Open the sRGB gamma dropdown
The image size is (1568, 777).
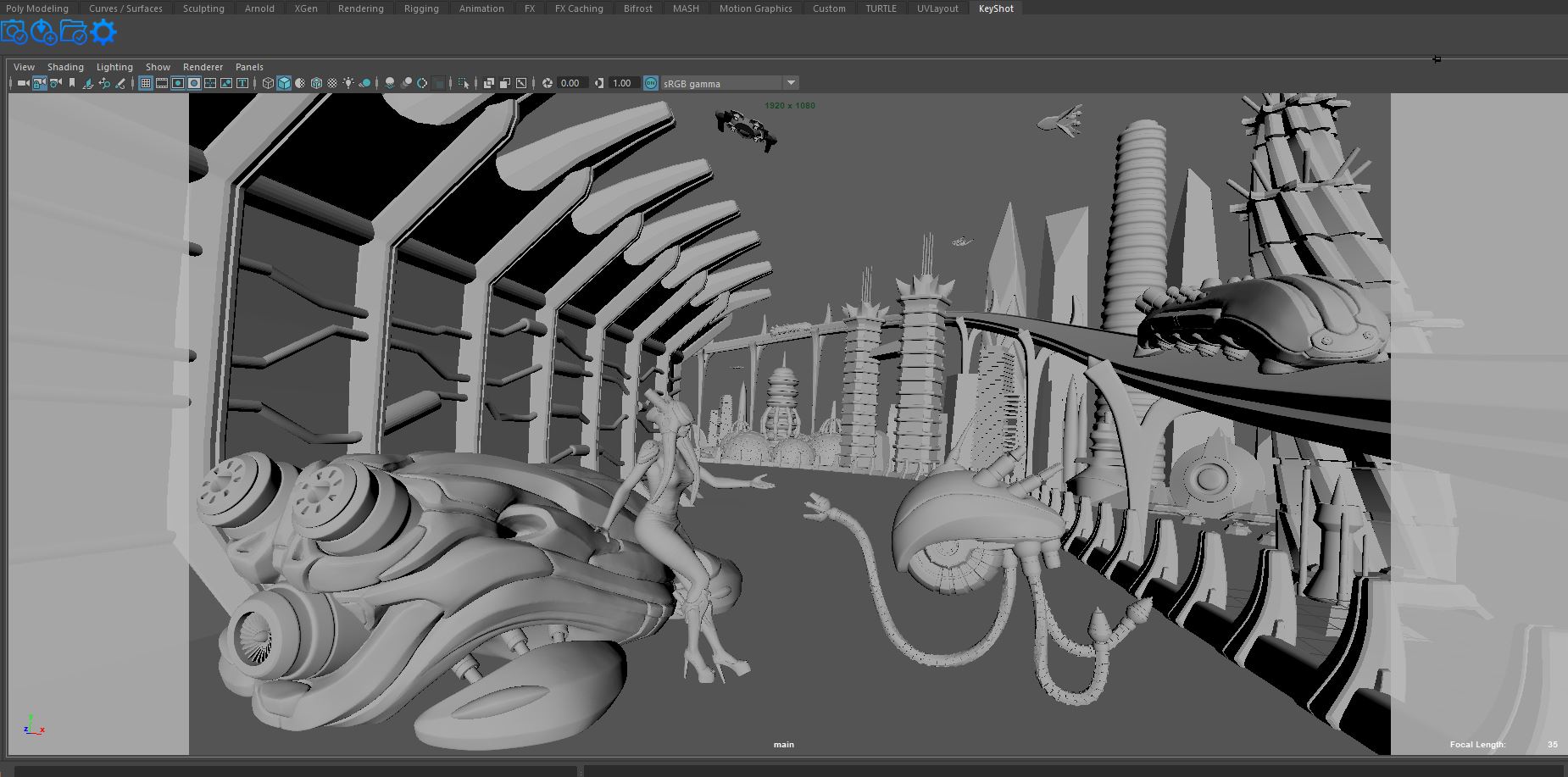click(790, 83)
